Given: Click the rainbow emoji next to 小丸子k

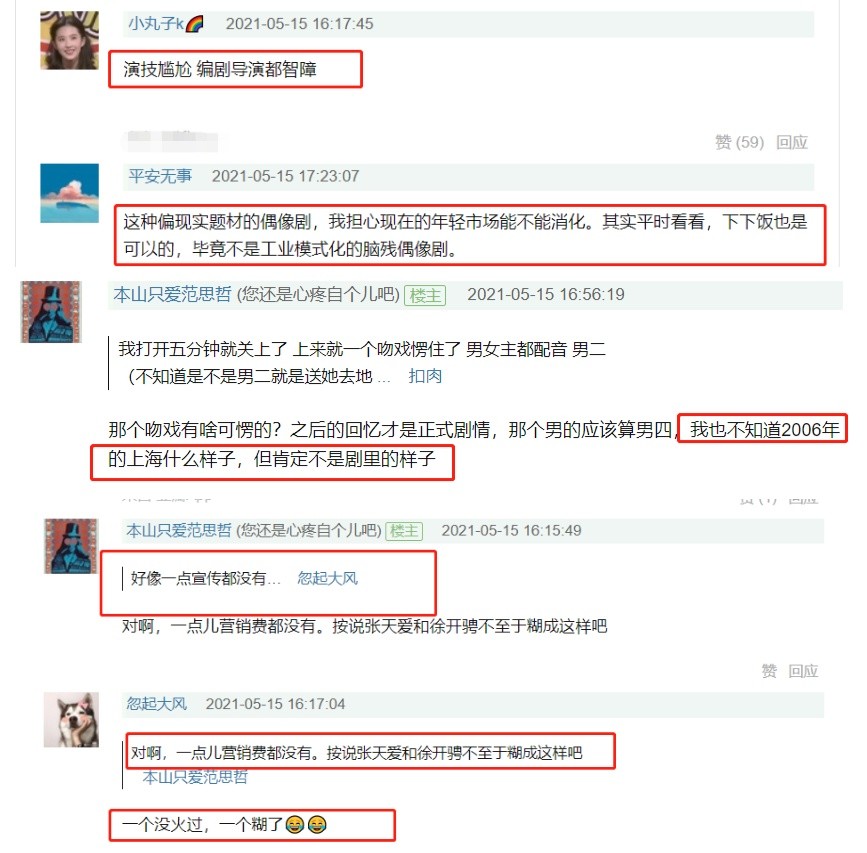Looking at the screenshot, I should click(x=194, y=24).
